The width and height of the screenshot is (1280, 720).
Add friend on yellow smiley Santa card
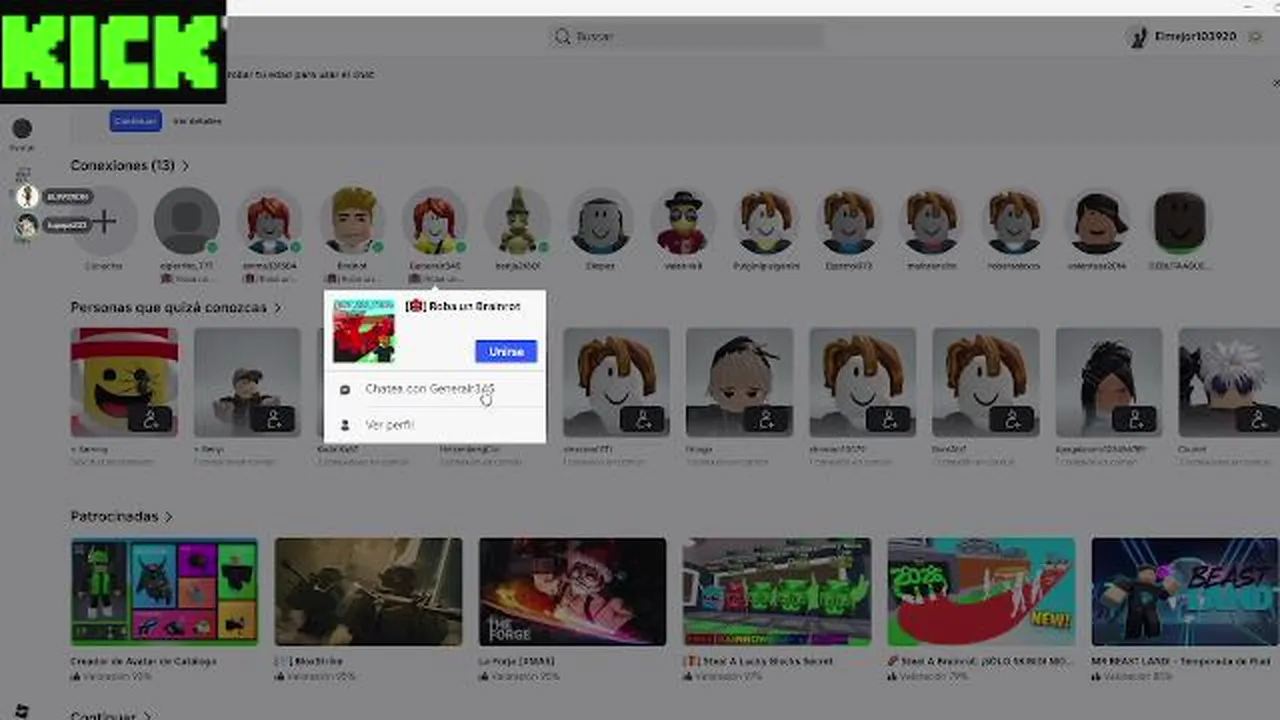(x=151, y=419)
